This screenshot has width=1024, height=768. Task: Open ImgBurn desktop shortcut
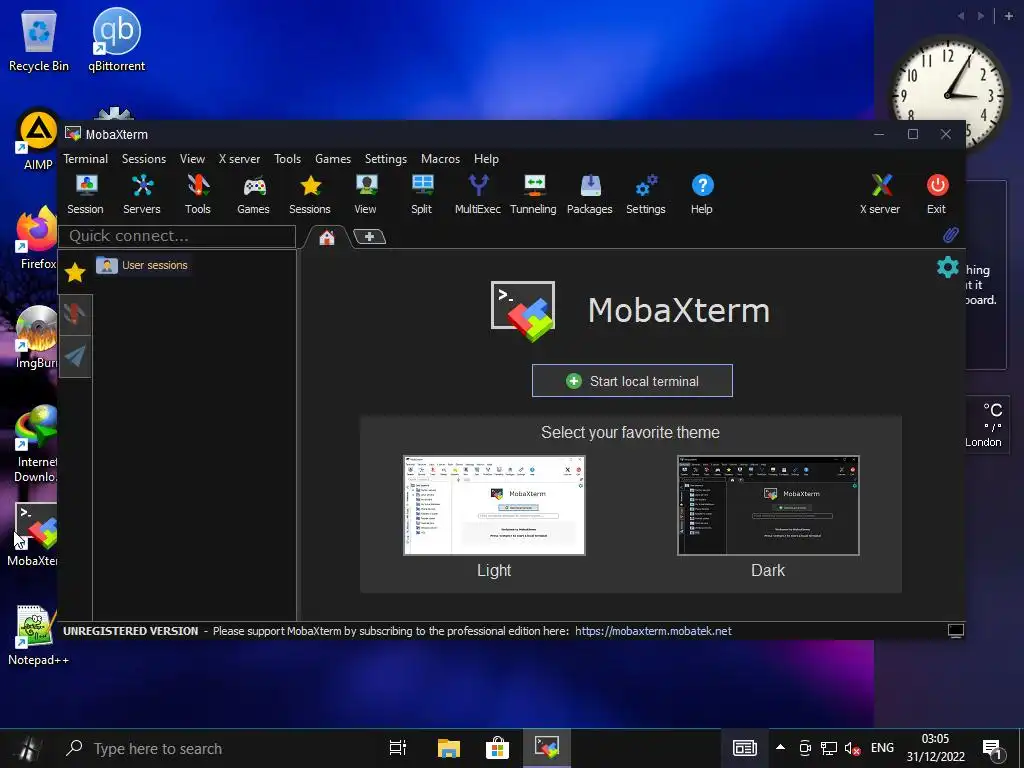[37, 338]
